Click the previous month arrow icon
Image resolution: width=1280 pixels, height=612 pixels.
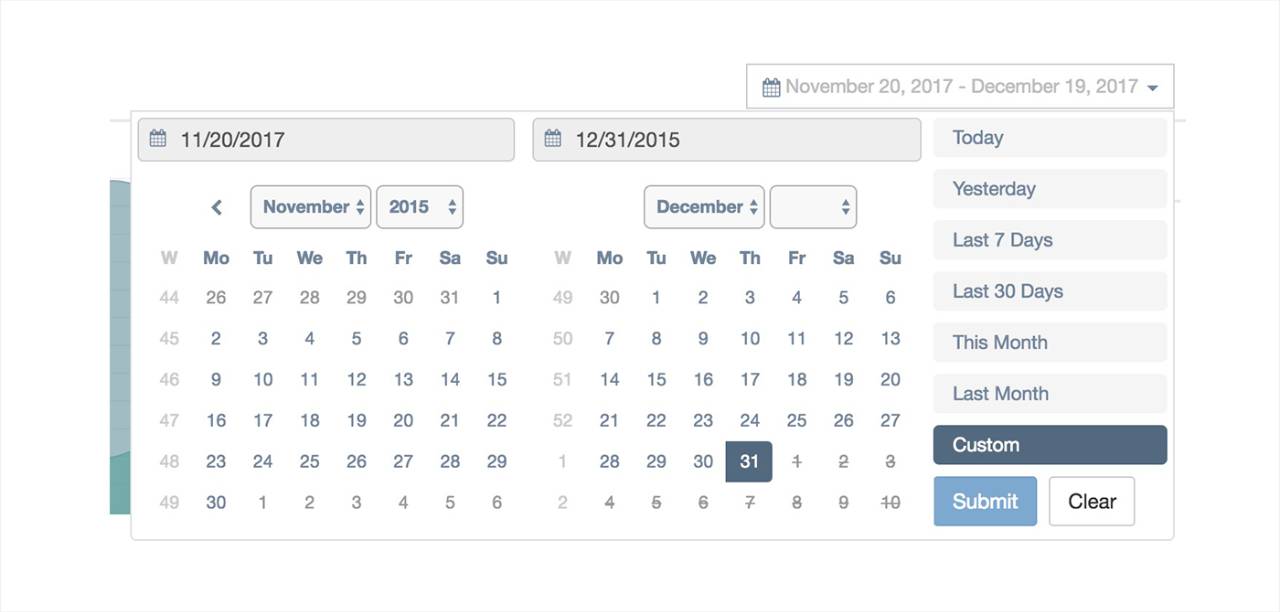point(216,207)
